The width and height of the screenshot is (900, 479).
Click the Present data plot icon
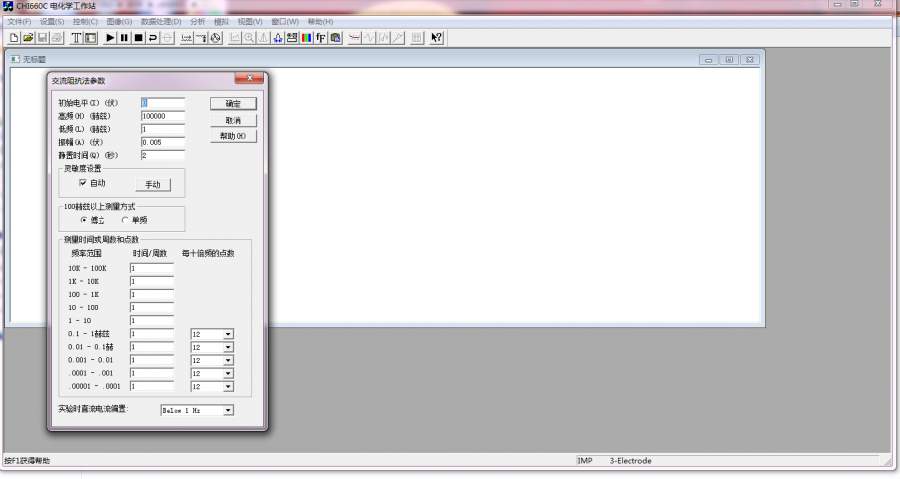[235, 38]
